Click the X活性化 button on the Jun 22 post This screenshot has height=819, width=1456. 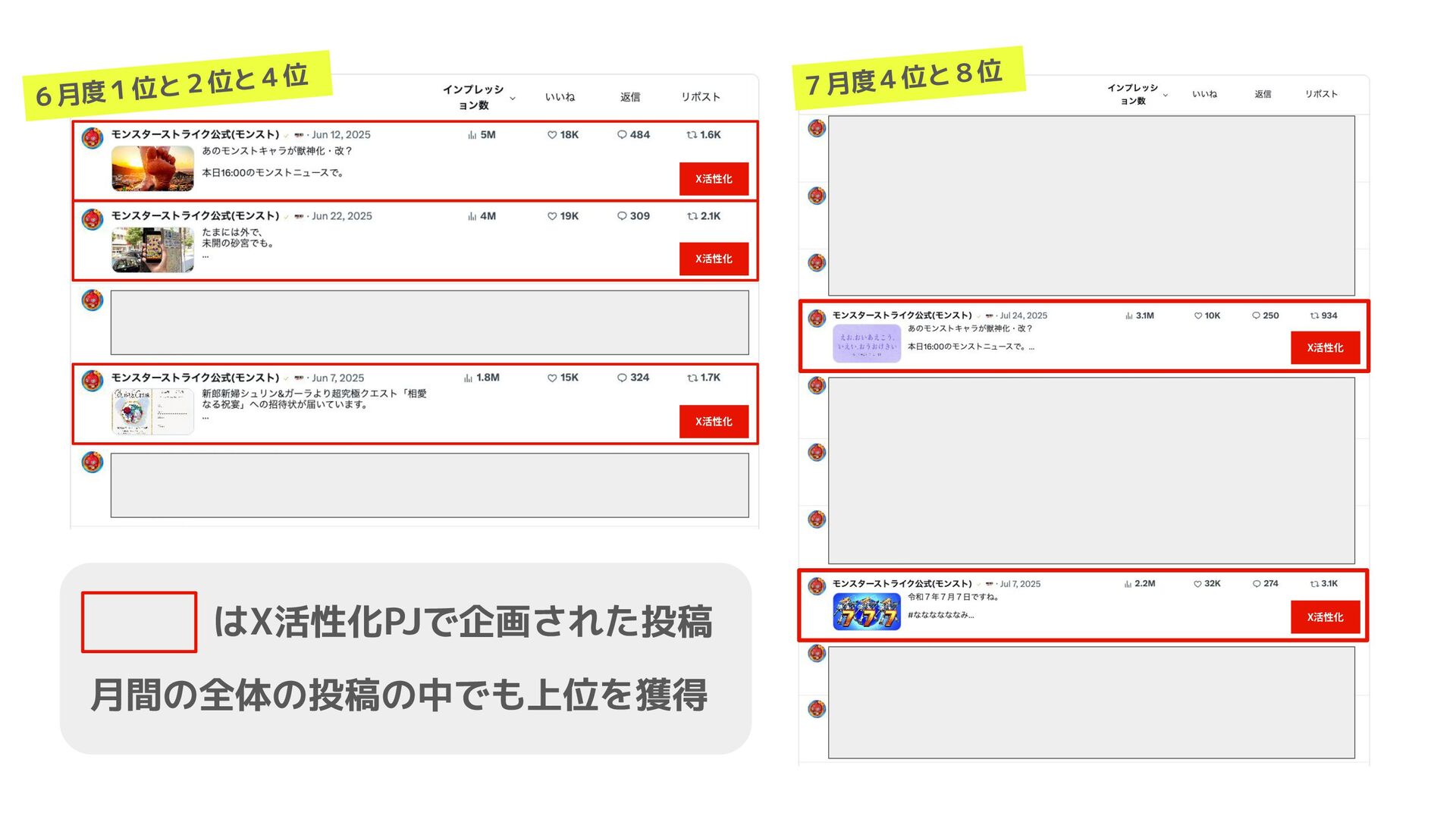tap(714, 259)
